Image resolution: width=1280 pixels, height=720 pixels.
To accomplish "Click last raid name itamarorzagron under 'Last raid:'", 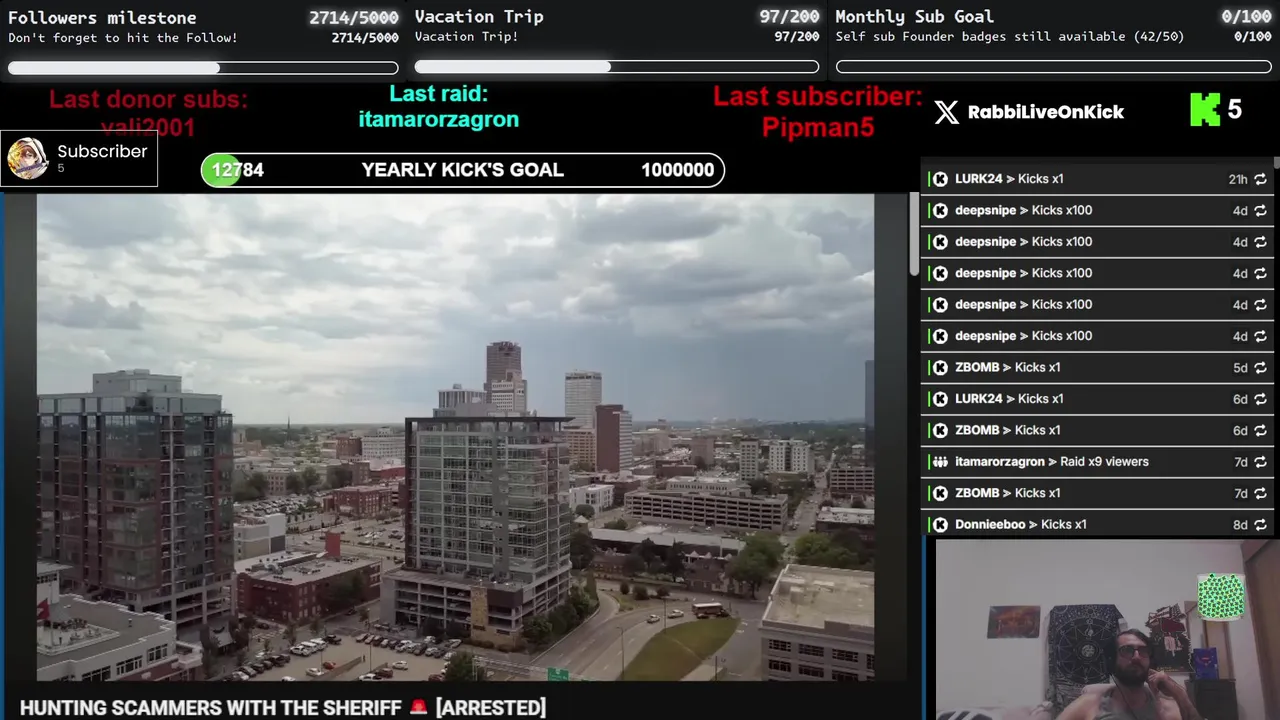I will click(439, 119).
